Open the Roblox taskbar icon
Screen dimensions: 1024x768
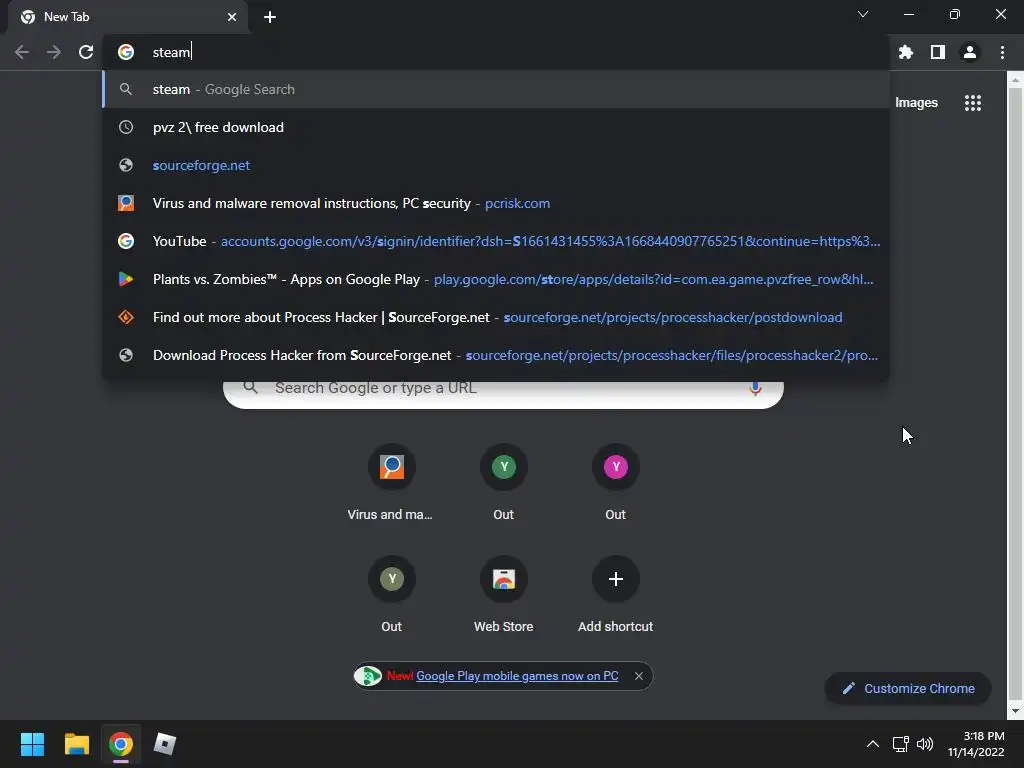point(165,744)
